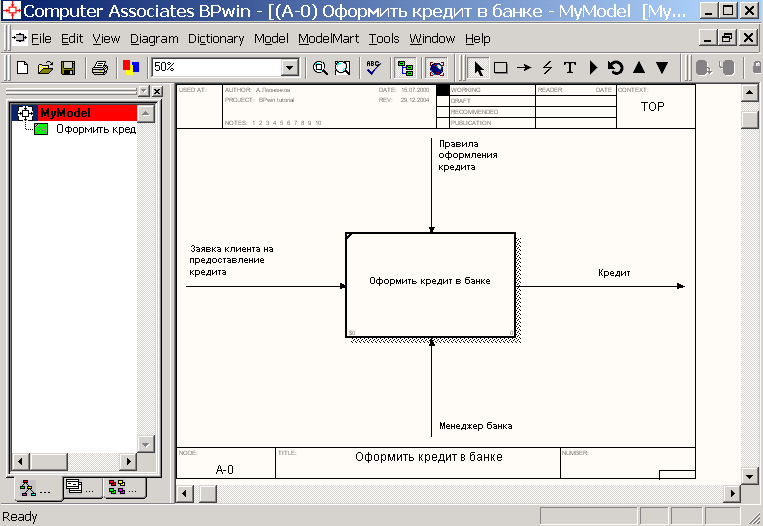Open the Edit menu

coord(72,38)
